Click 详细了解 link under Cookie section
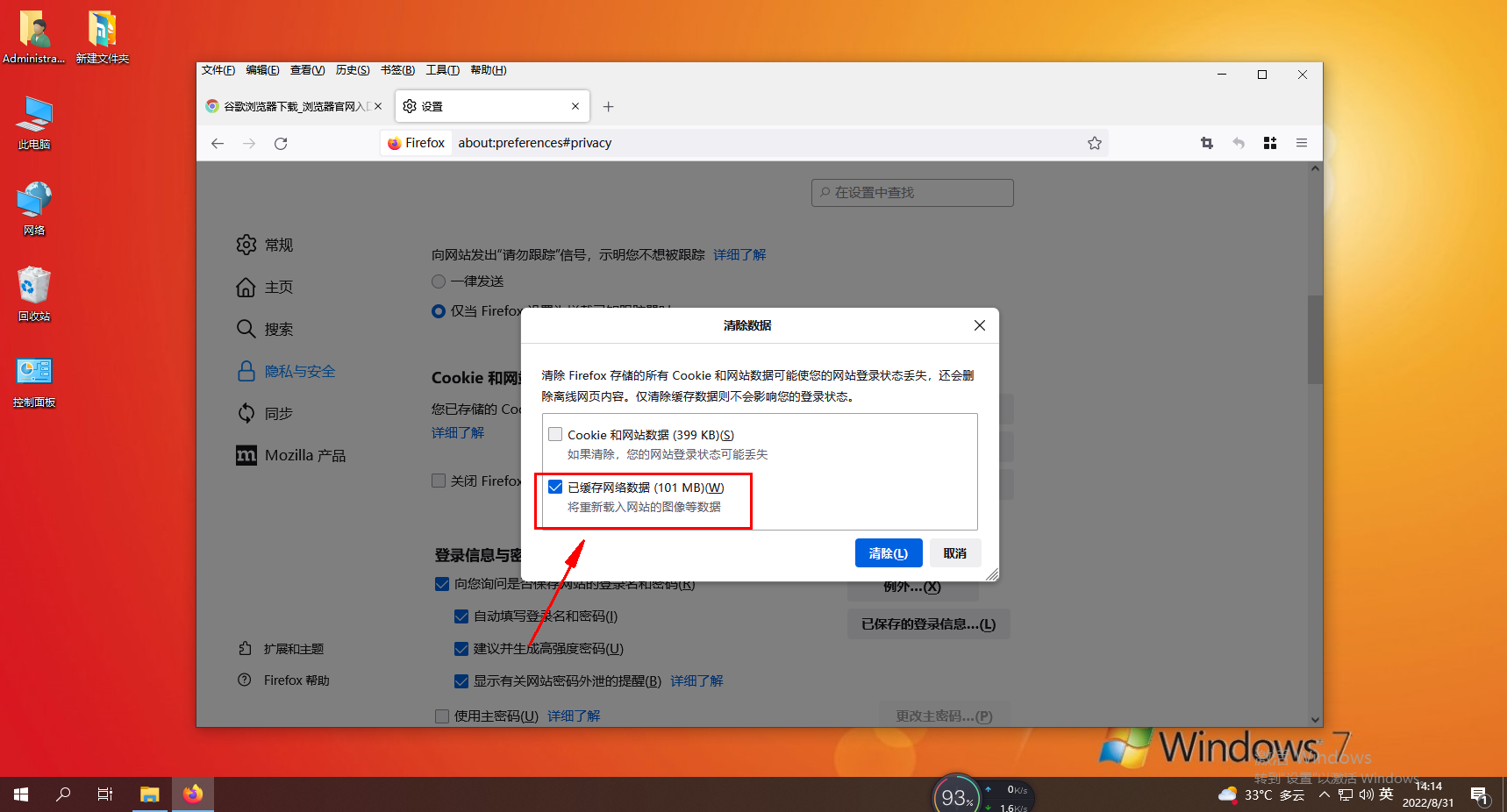 (458, 433)
